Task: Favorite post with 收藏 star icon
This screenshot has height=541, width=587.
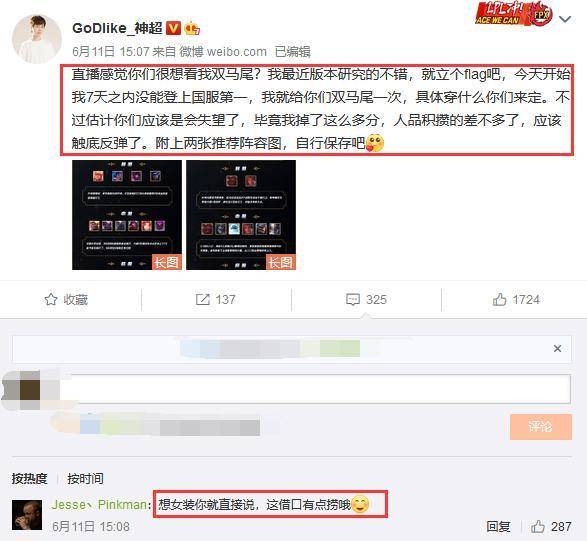Action: coord(66,300)
